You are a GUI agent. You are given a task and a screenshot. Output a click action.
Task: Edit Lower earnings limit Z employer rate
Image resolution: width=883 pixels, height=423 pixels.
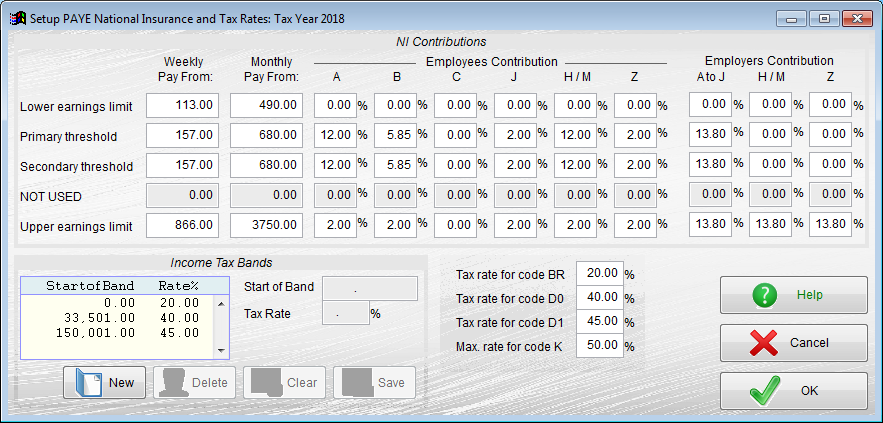[831, 104]
